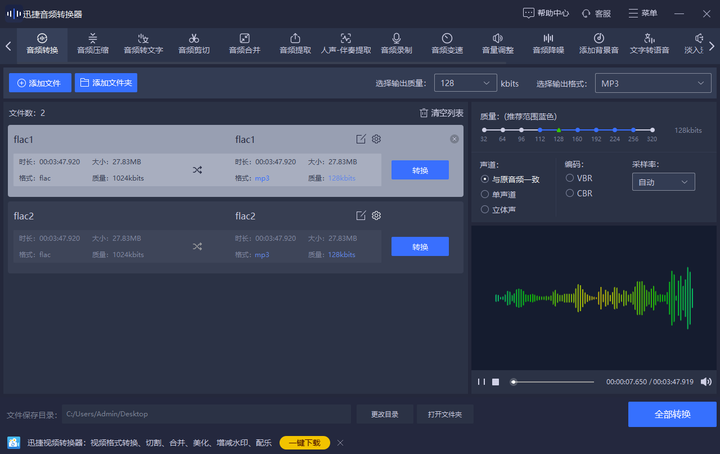Open the 音频提取 extract tool
720x454 pixels.
295,44
